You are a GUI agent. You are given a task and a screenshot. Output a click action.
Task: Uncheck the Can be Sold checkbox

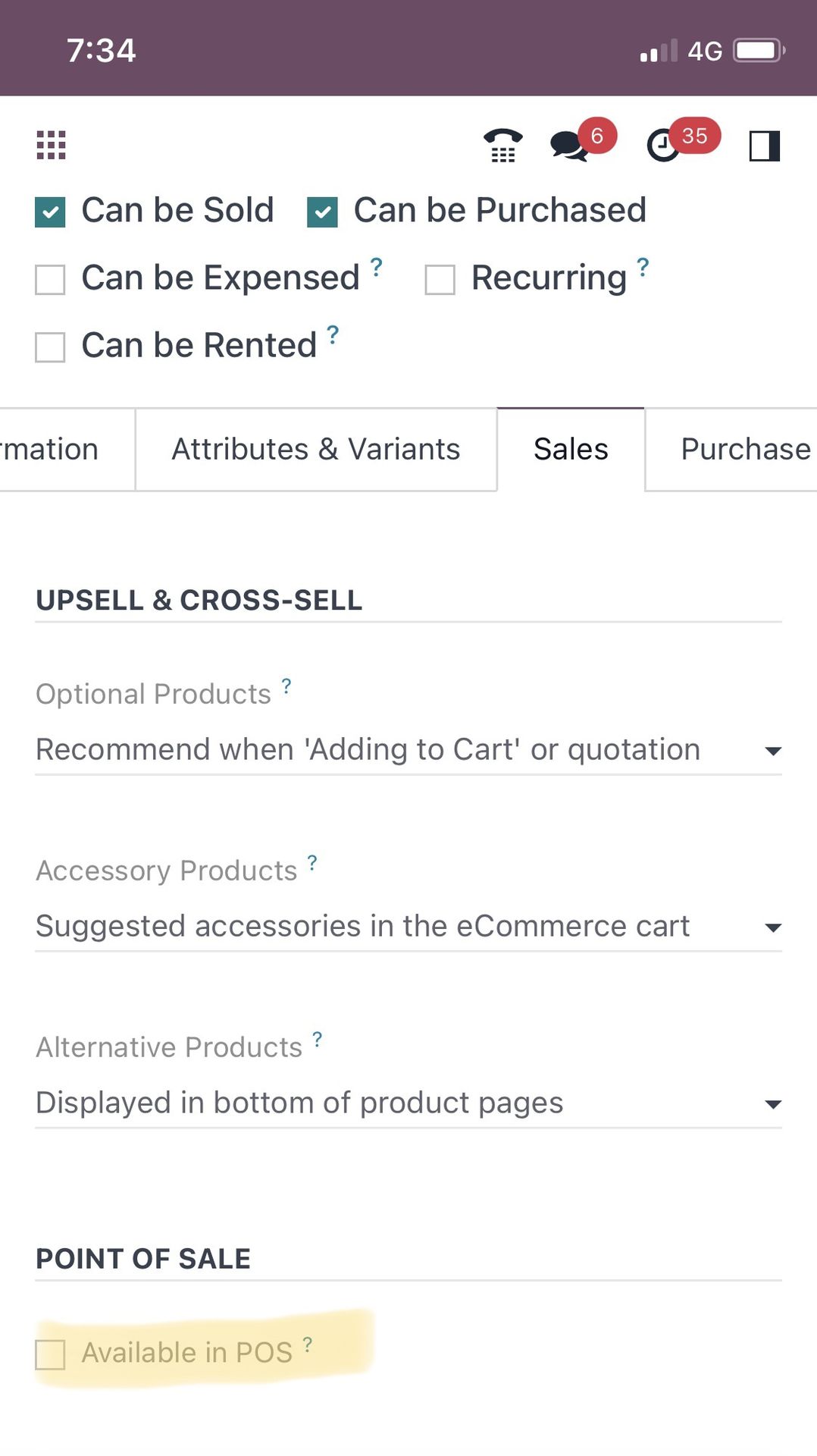click(50, 212)
